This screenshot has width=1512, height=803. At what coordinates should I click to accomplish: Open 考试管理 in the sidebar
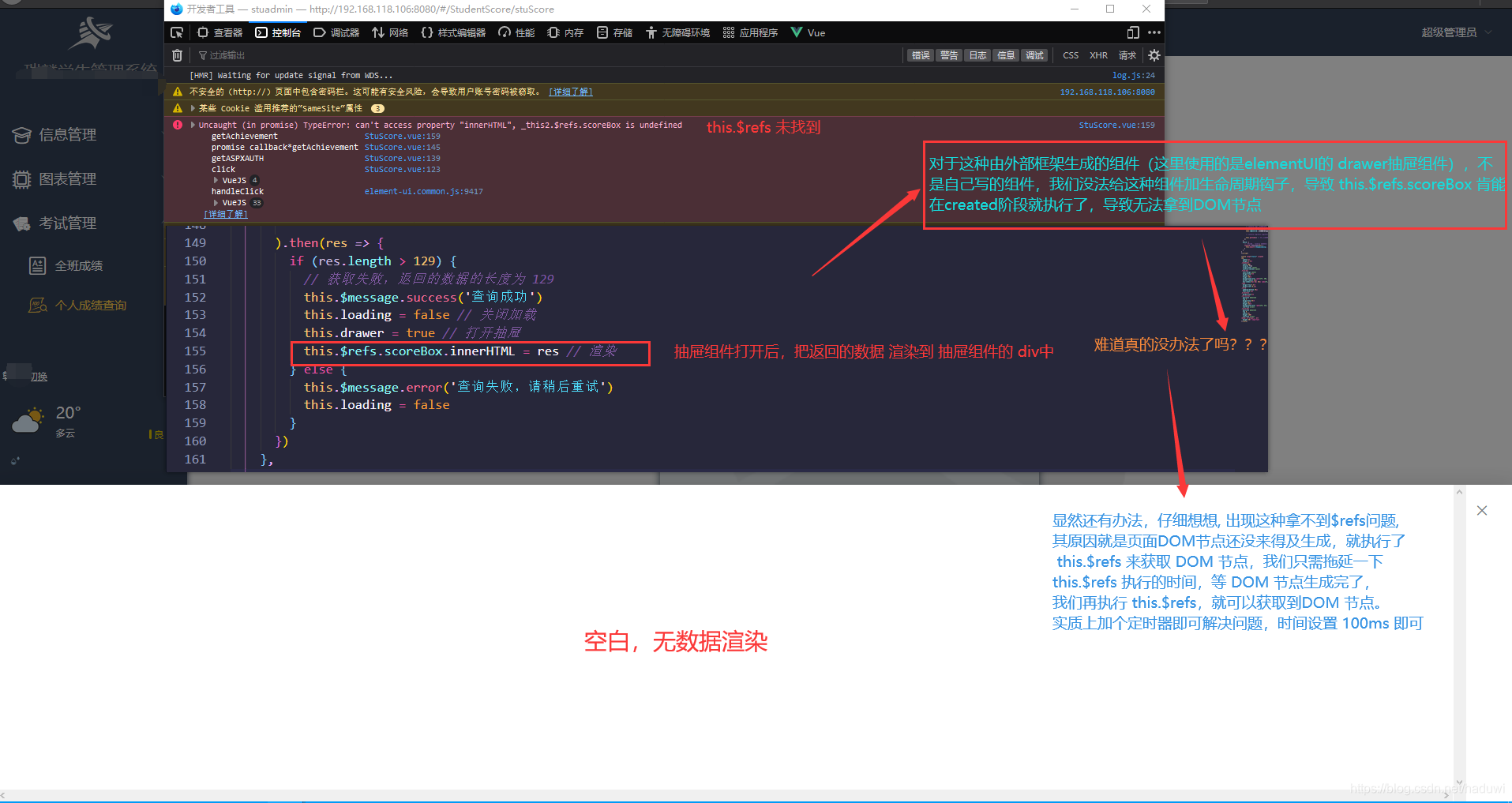pyautogui.click(x=68, y=223)
